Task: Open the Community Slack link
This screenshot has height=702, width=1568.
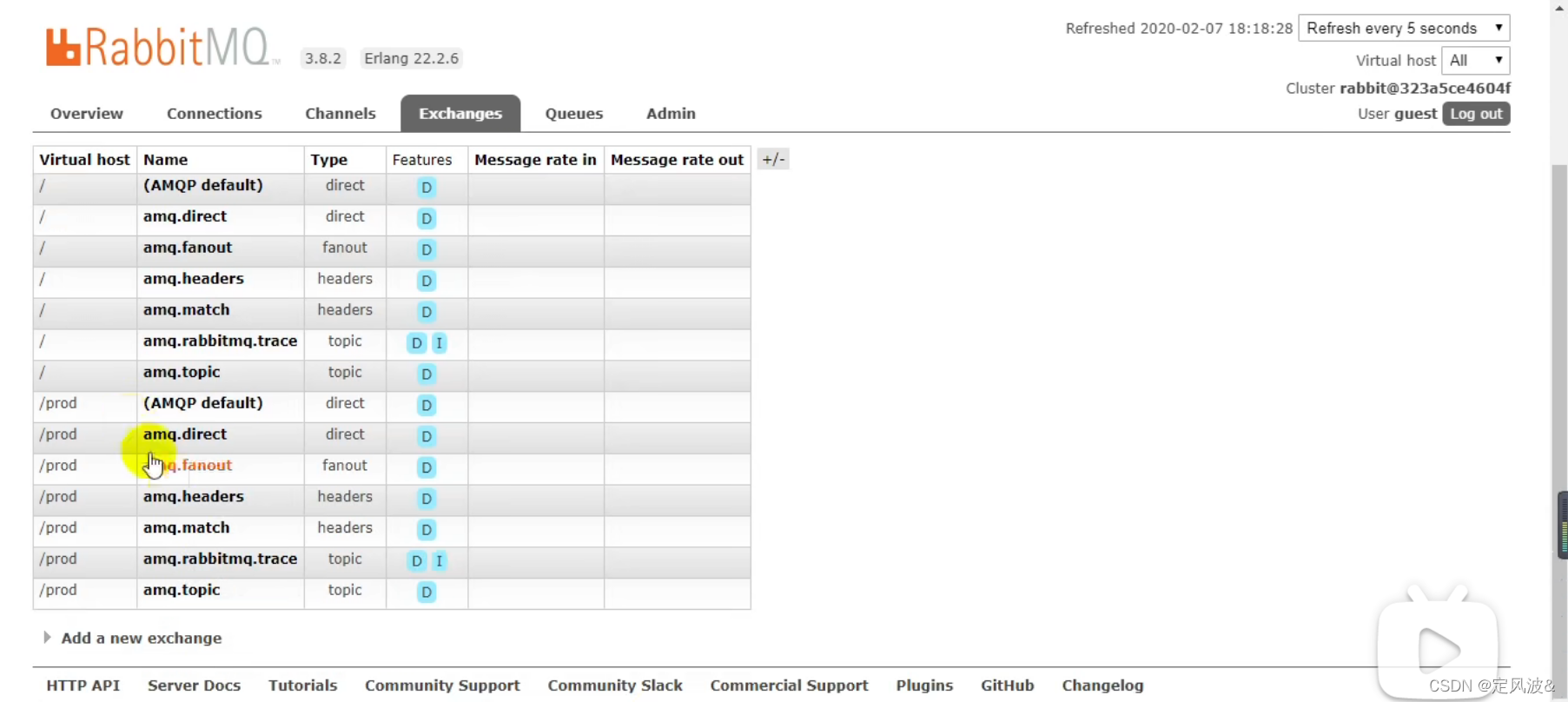Action: [615, 685]
